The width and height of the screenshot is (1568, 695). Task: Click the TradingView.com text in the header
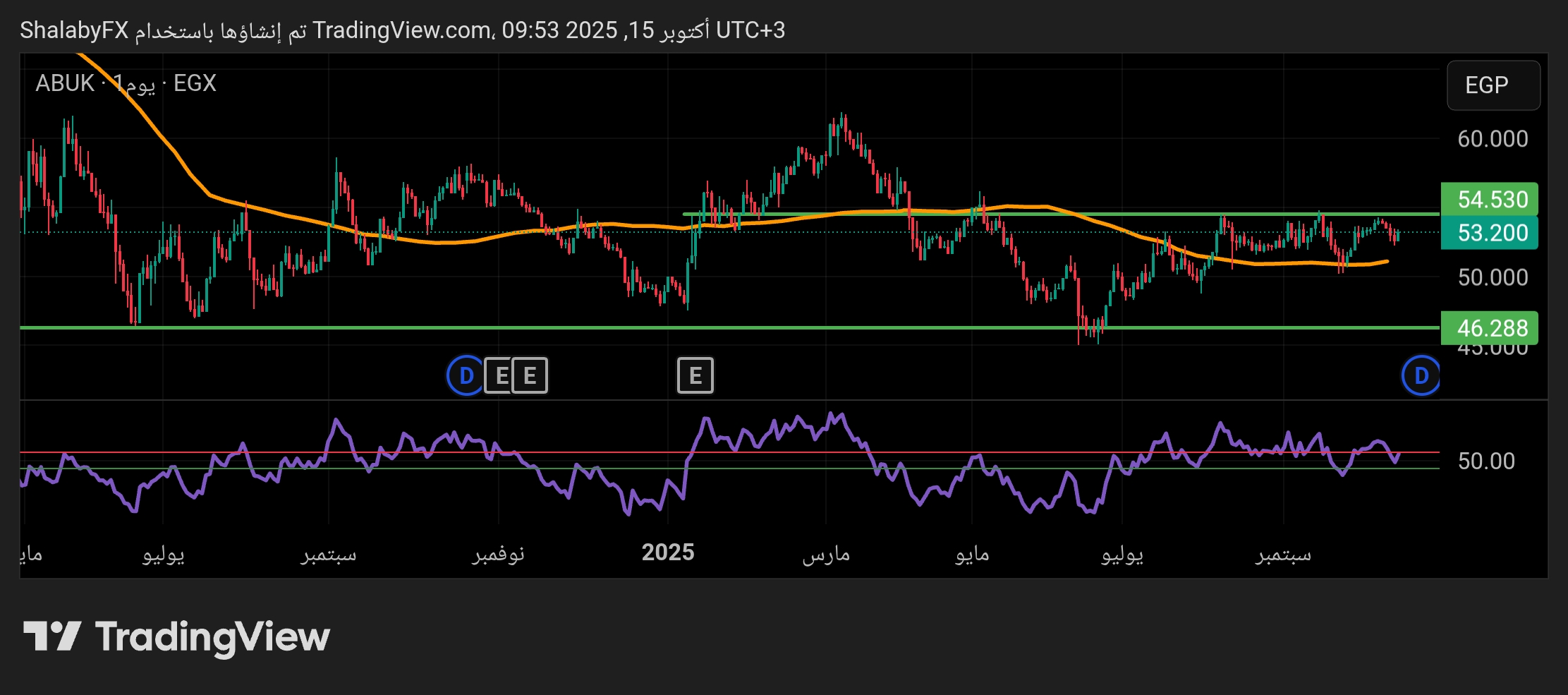[x=402, y=30]
